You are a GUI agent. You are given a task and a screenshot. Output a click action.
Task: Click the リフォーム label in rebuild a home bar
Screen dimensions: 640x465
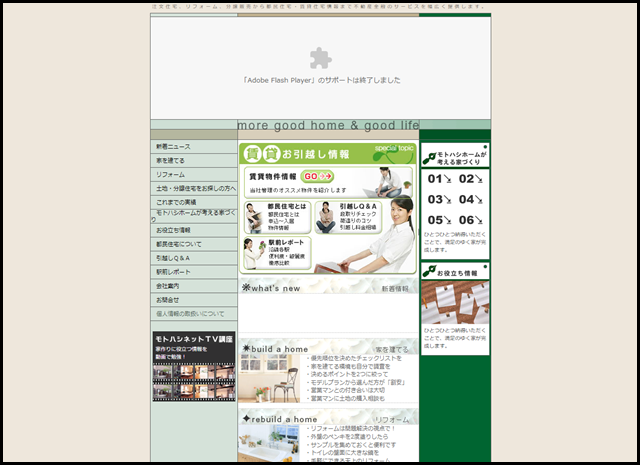[x=391, y=420]
